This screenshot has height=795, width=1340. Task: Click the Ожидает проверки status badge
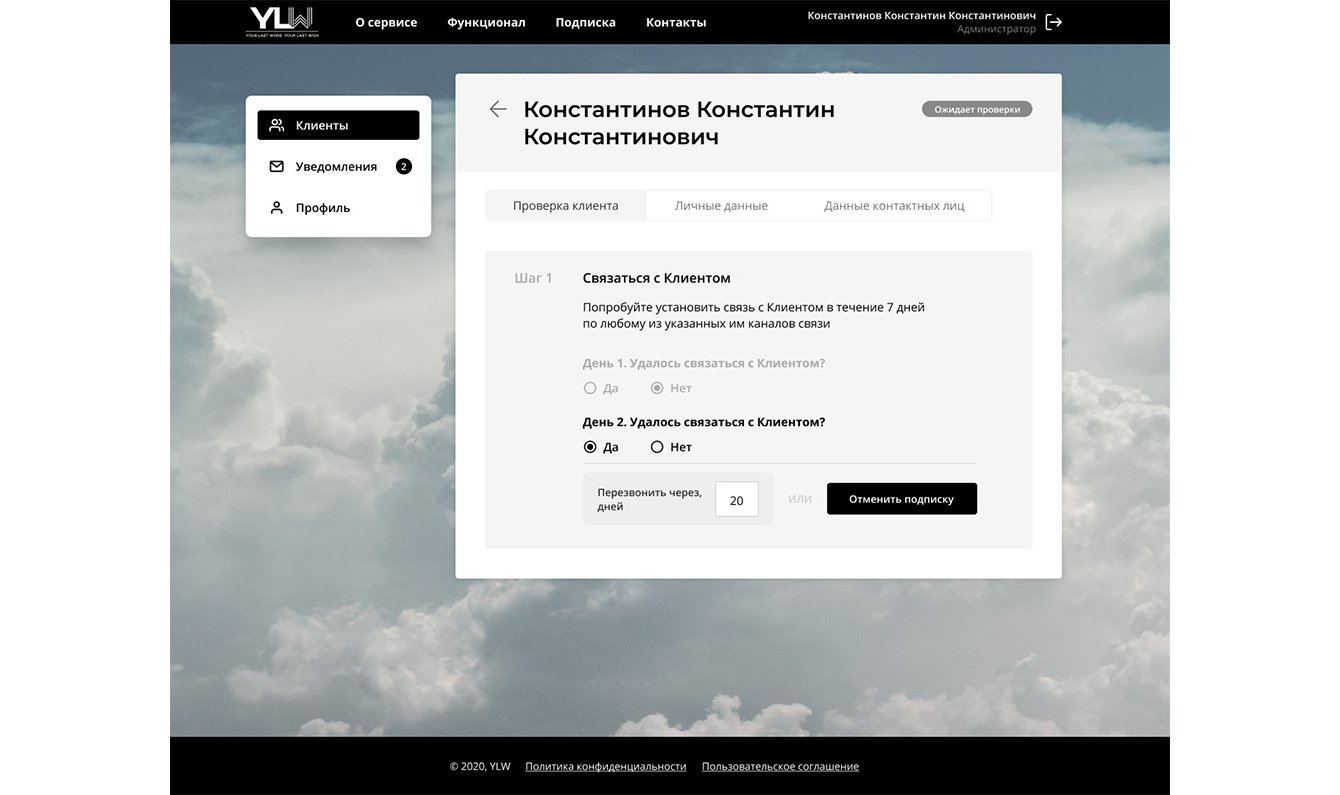coord(977,109)
